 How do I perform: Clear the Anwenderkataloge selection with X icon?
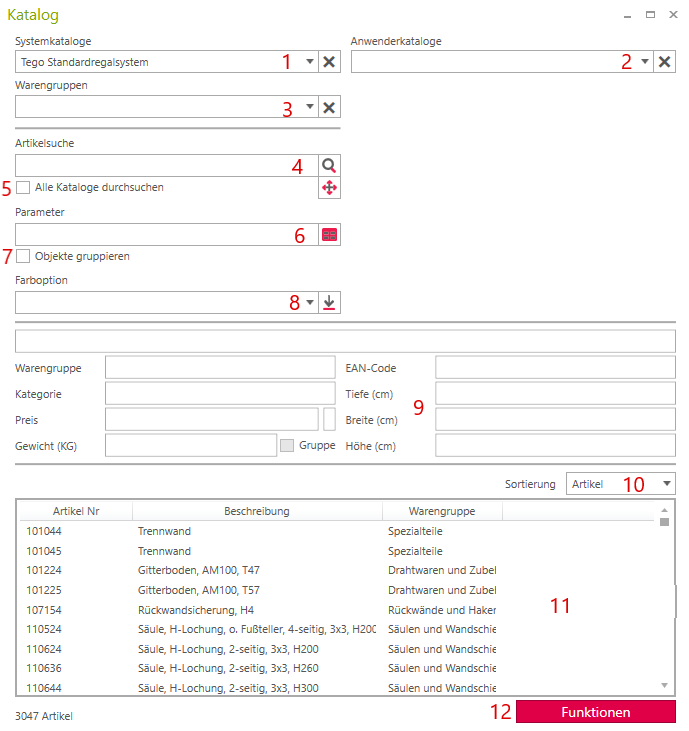coord(664,62)
